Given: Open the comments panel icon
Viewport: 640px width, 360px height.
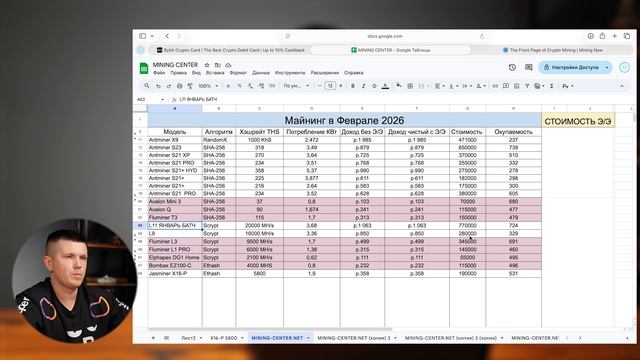Looking at the screenshot, I should 529,67.
